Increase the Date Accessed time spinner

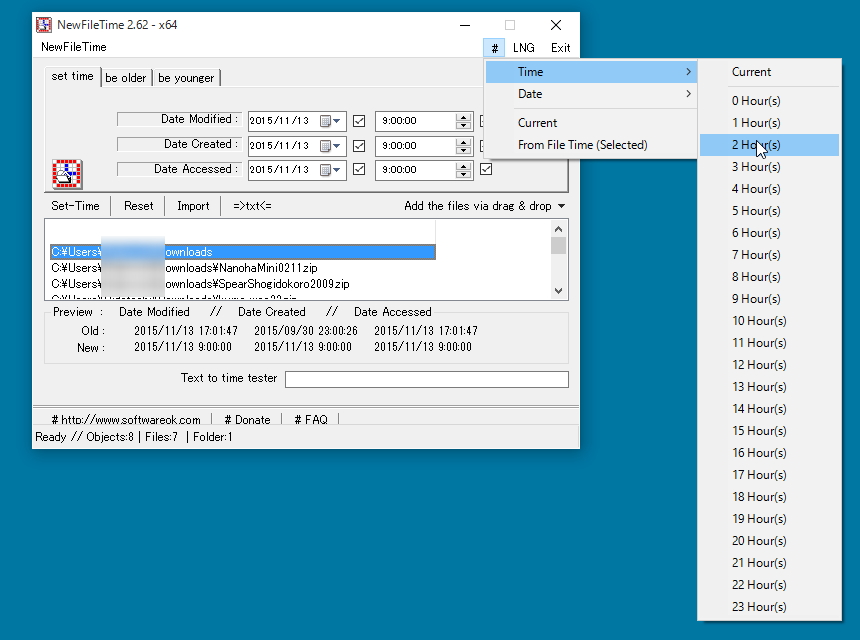coord(463,166)
